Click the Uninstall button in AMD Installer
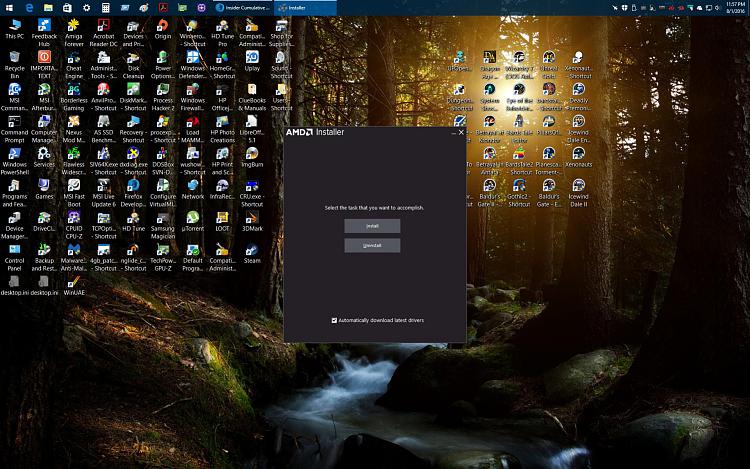750x469 pixels. (x=372, y=245)
